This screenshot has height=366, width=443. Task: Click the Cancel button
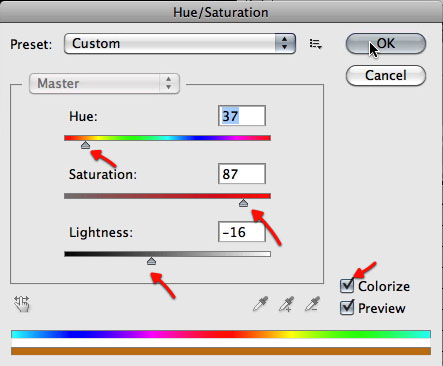click(386, 75)
